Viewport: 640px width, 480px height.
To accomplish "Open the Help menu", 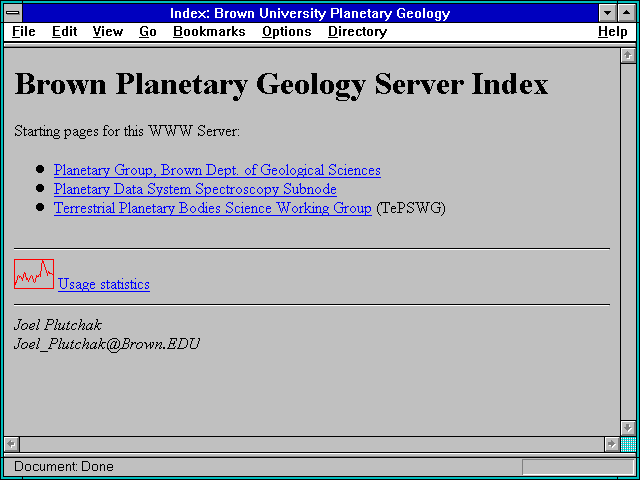I will 613,32.
